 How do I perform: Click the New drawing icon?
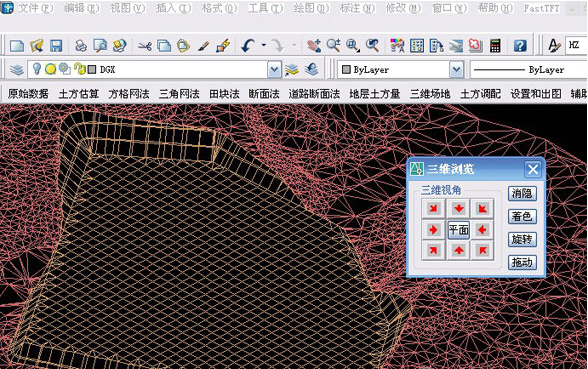[17, 46]
